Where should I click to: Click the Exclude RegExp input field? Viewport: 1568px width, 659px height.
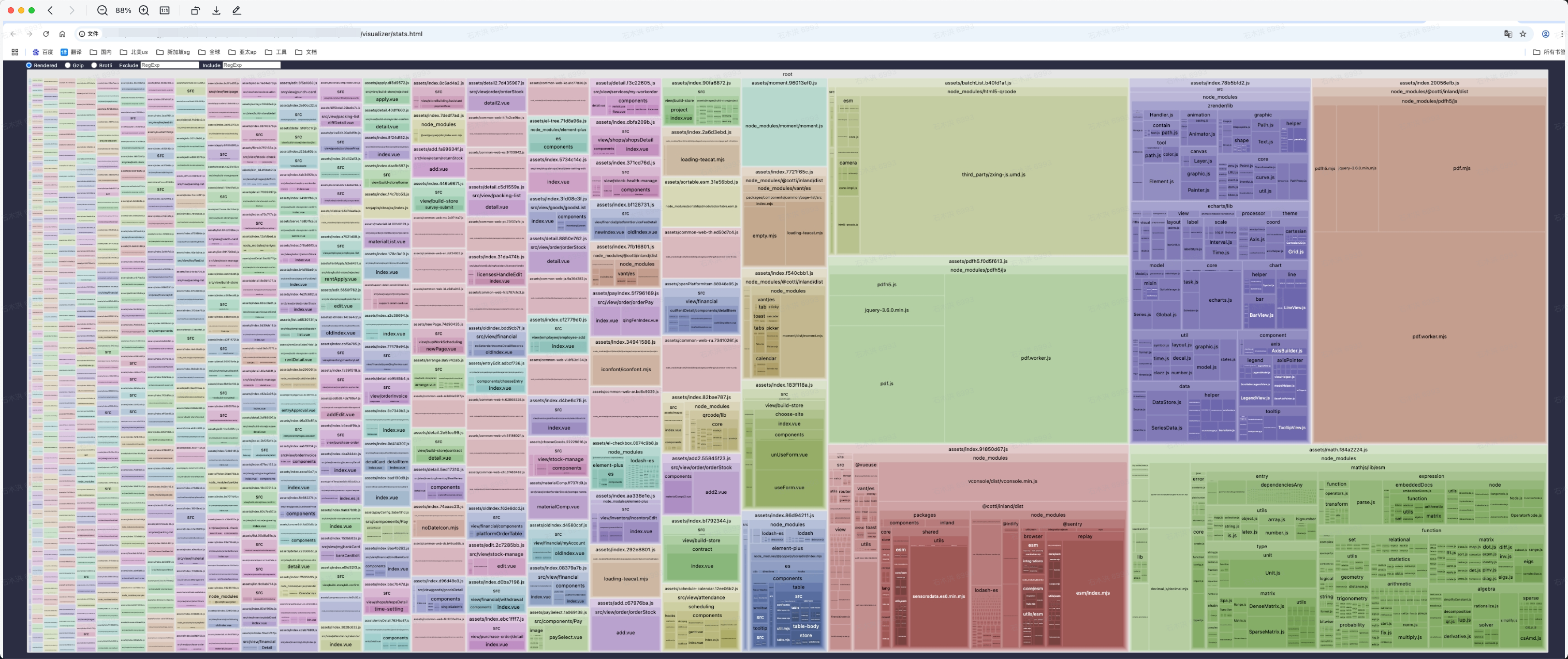click(x=169, y=65)
